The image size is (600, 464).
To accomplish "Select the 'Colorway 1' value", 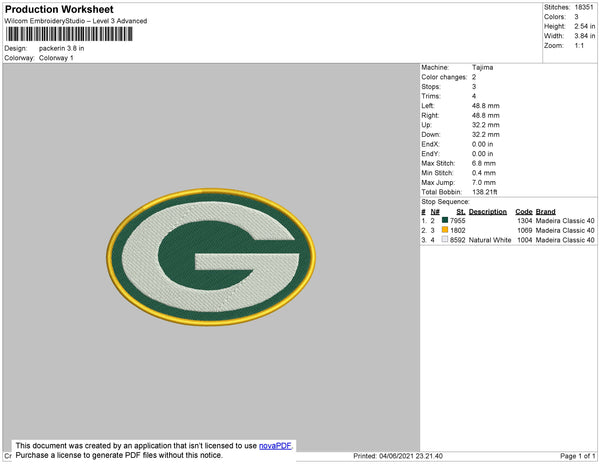I will pyautogui.click(x=56, y=58).
